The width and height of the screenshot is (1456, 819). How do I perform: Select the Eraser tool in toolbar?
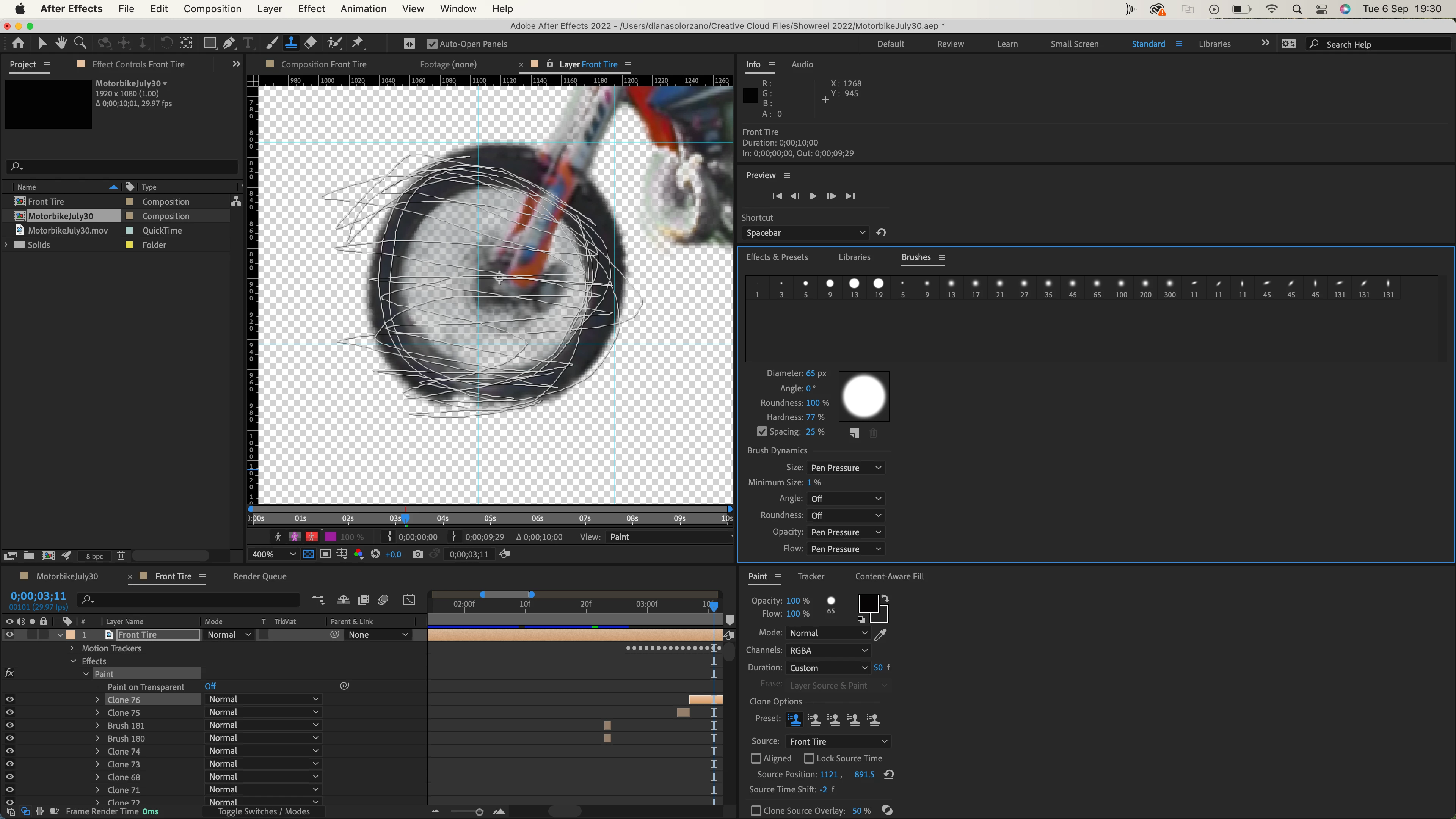[x=310, y=43]
